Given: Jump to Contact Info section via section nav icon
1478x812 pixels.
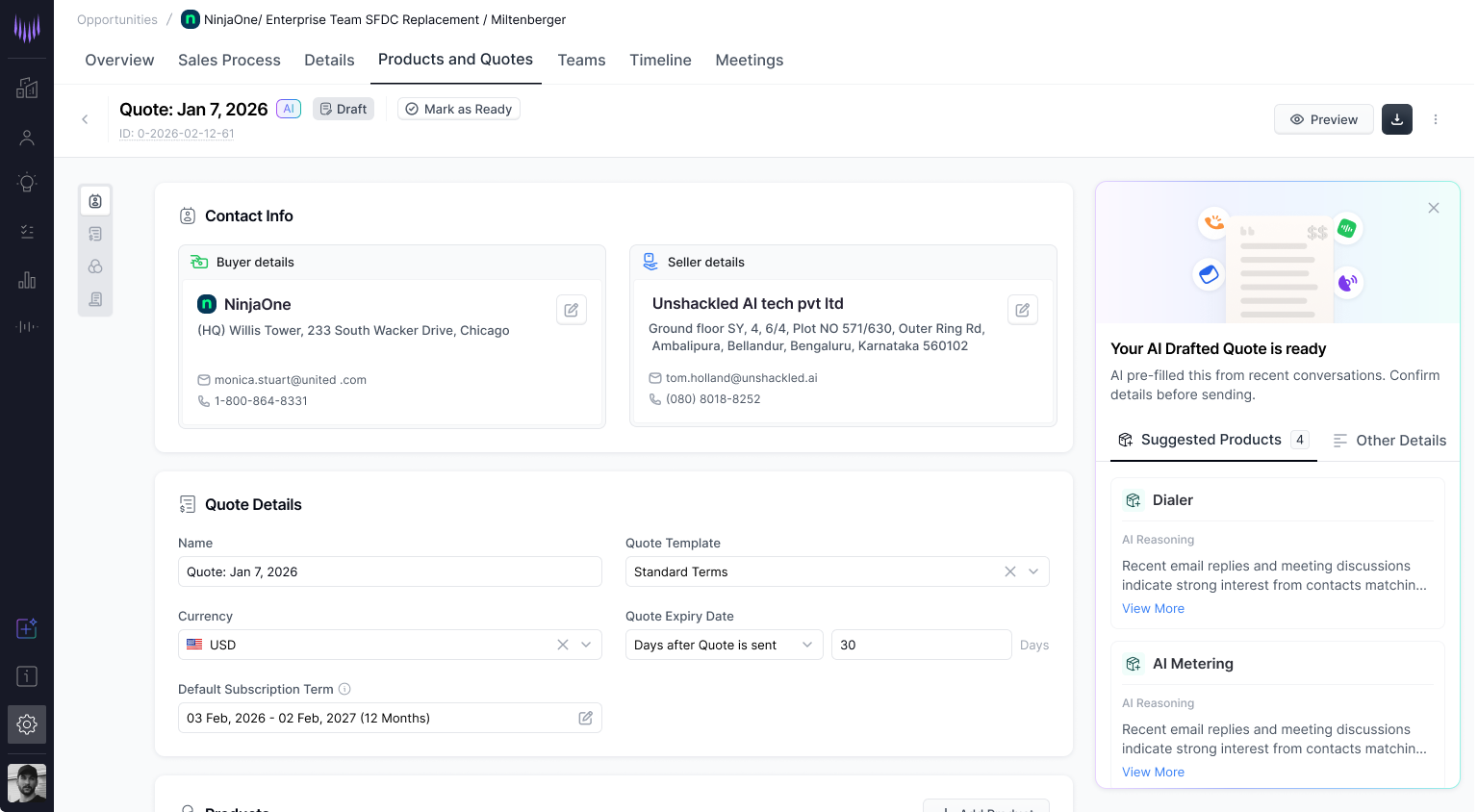Looking at the screenshot, I should pos(95,201).
